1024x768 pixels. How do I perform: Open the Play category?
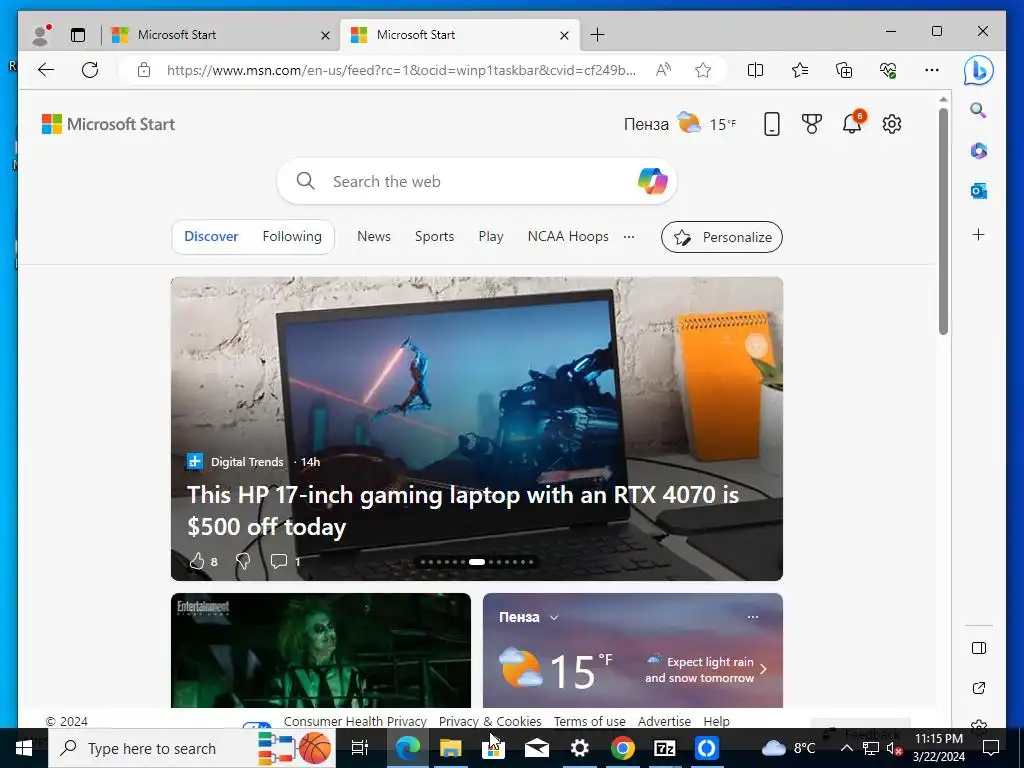490,236
